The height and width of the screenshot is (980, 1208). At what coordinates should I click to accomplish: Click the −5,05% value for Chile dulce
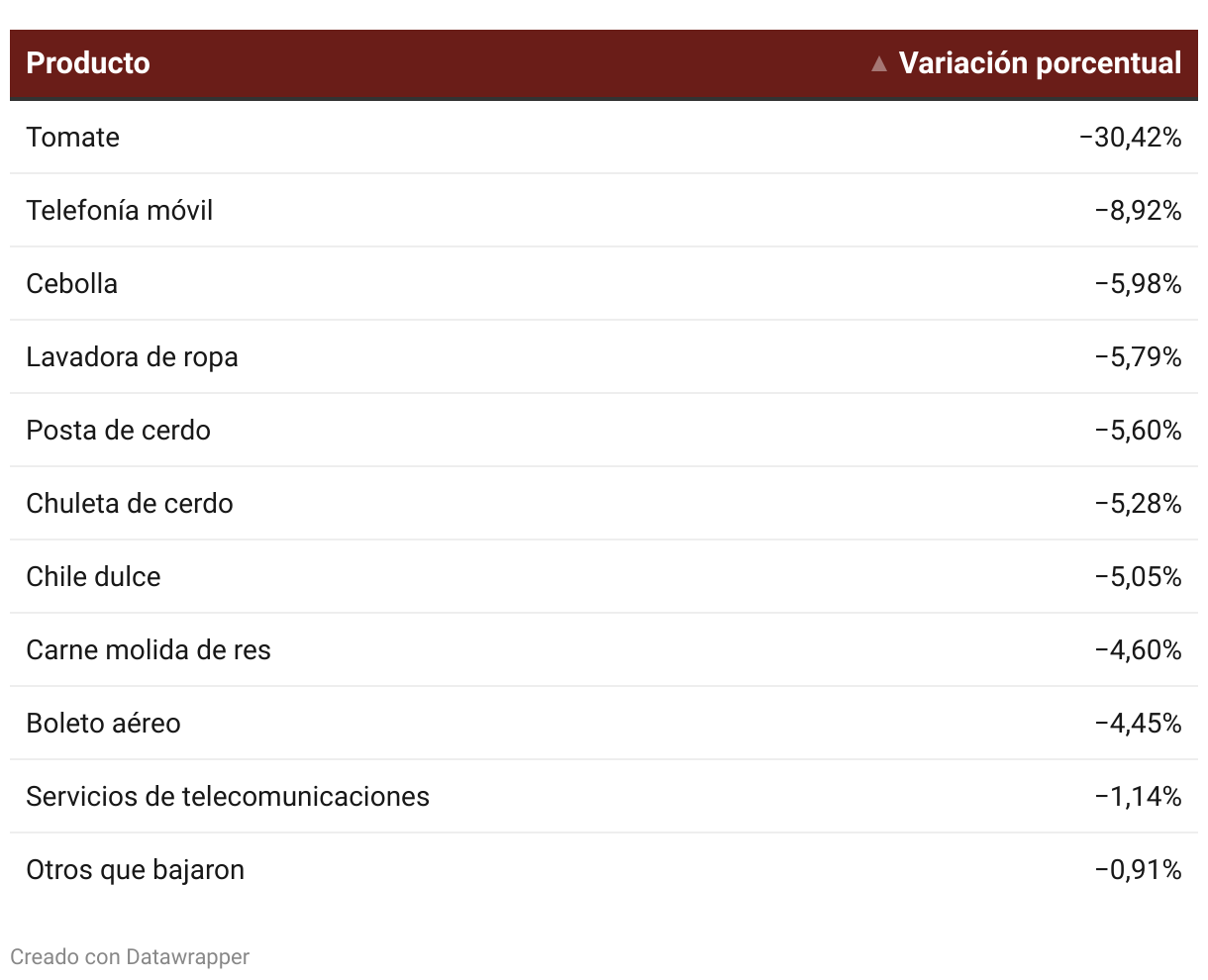(1139, 577)
